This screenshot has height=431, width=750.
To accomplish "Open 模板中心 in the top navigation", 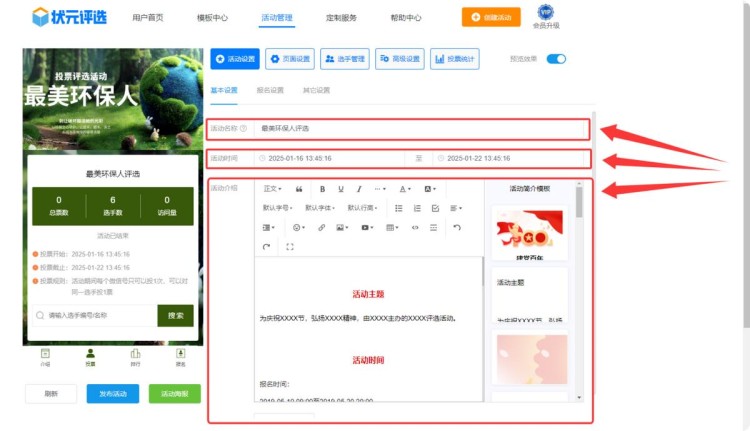I will pos(212,18).
